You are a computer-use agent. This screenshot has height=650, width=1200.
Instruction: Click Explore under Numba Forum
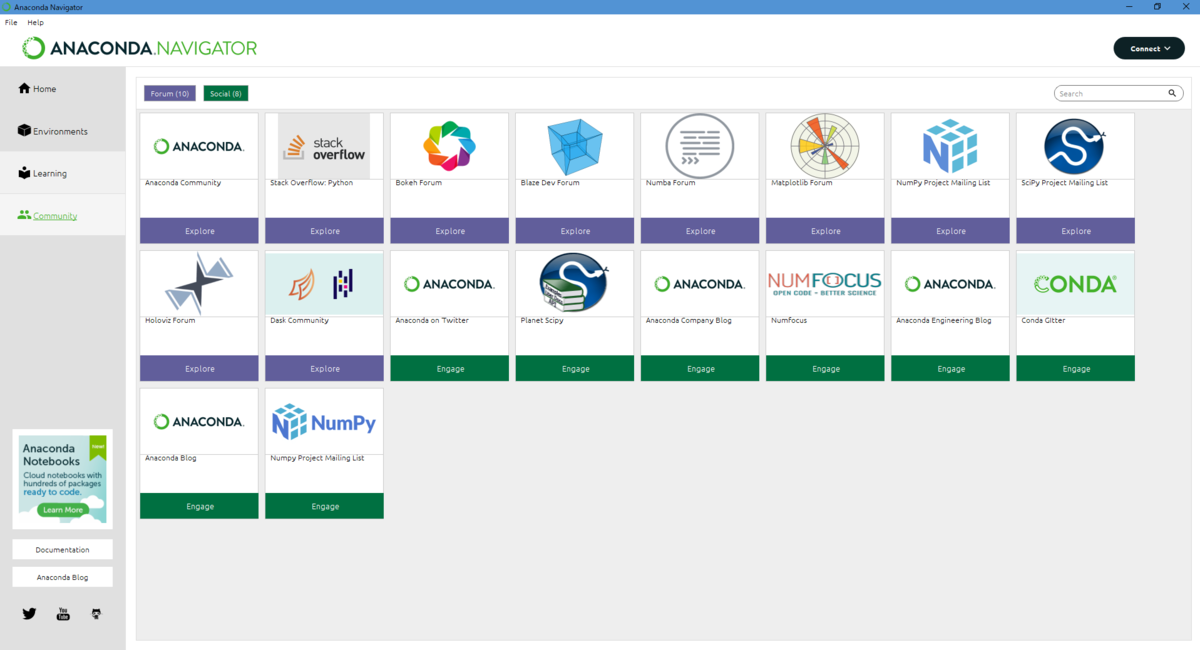700,231
